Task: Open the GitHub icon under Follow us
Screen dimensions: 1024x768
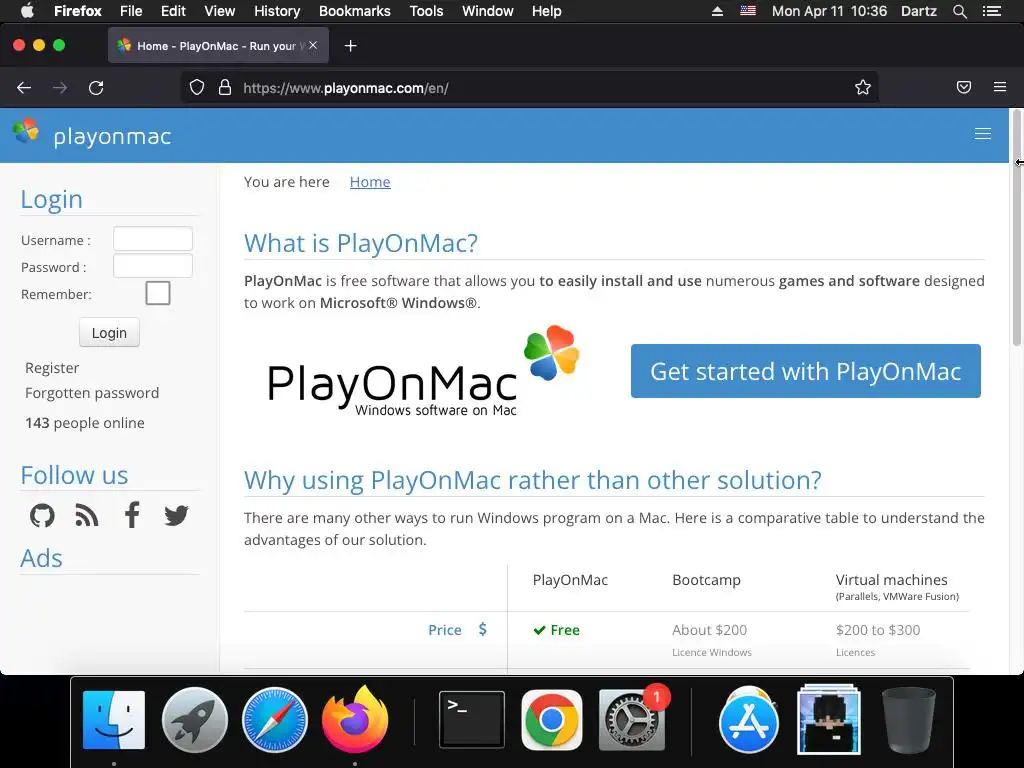Action: [x=42, y=515]
